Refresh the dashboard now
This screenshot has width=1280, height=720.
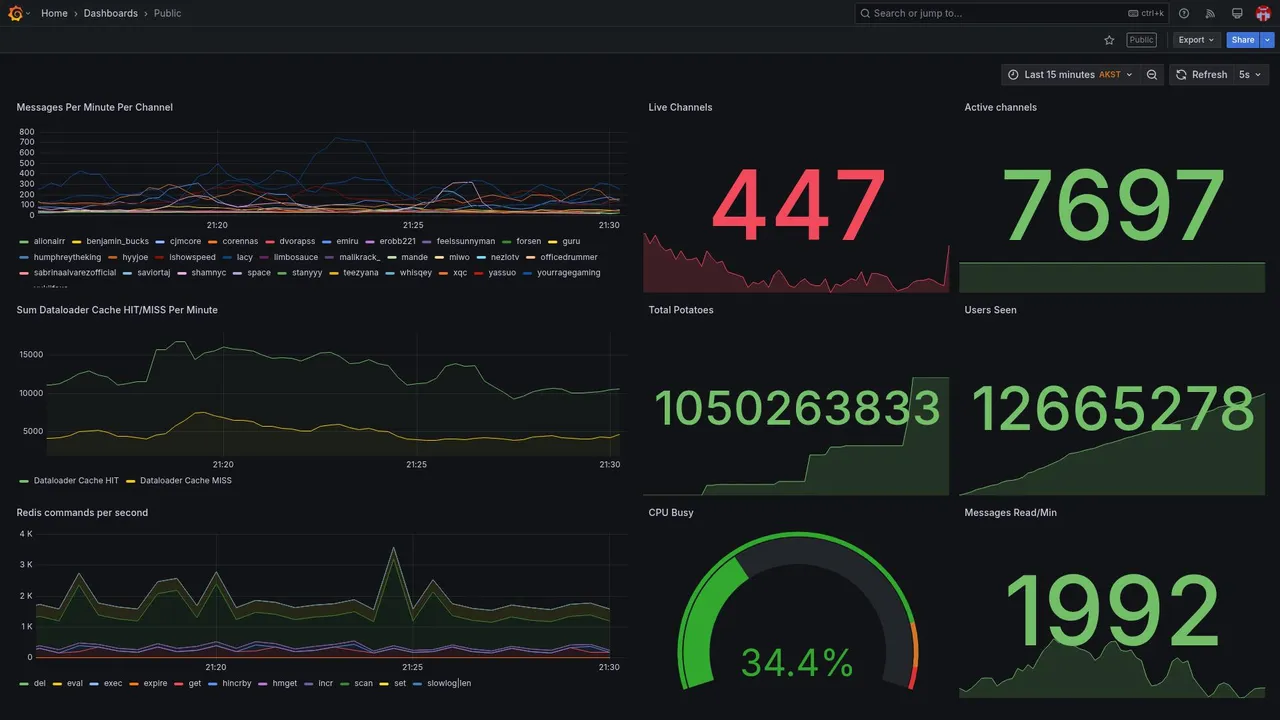coord(1200,75)
